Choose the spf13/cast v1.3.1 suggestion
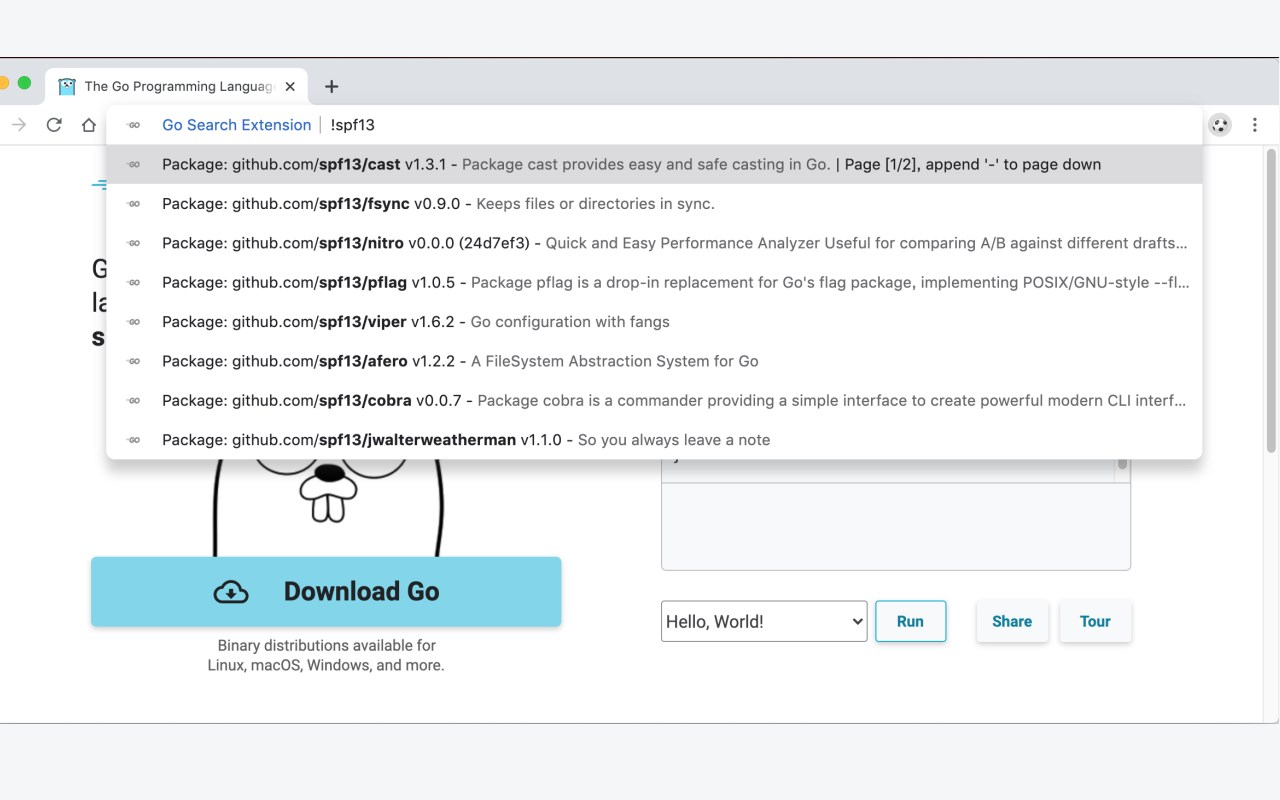The width and height of the screenshot is (1280, 800). (654, 164)
